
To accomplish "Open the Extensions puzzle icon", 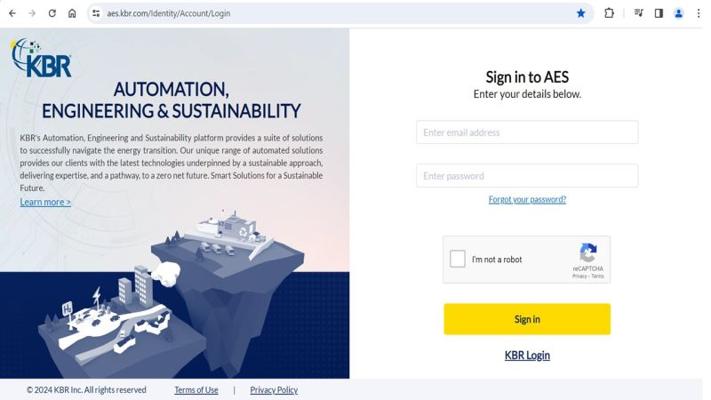I will (x=609, y=13).
